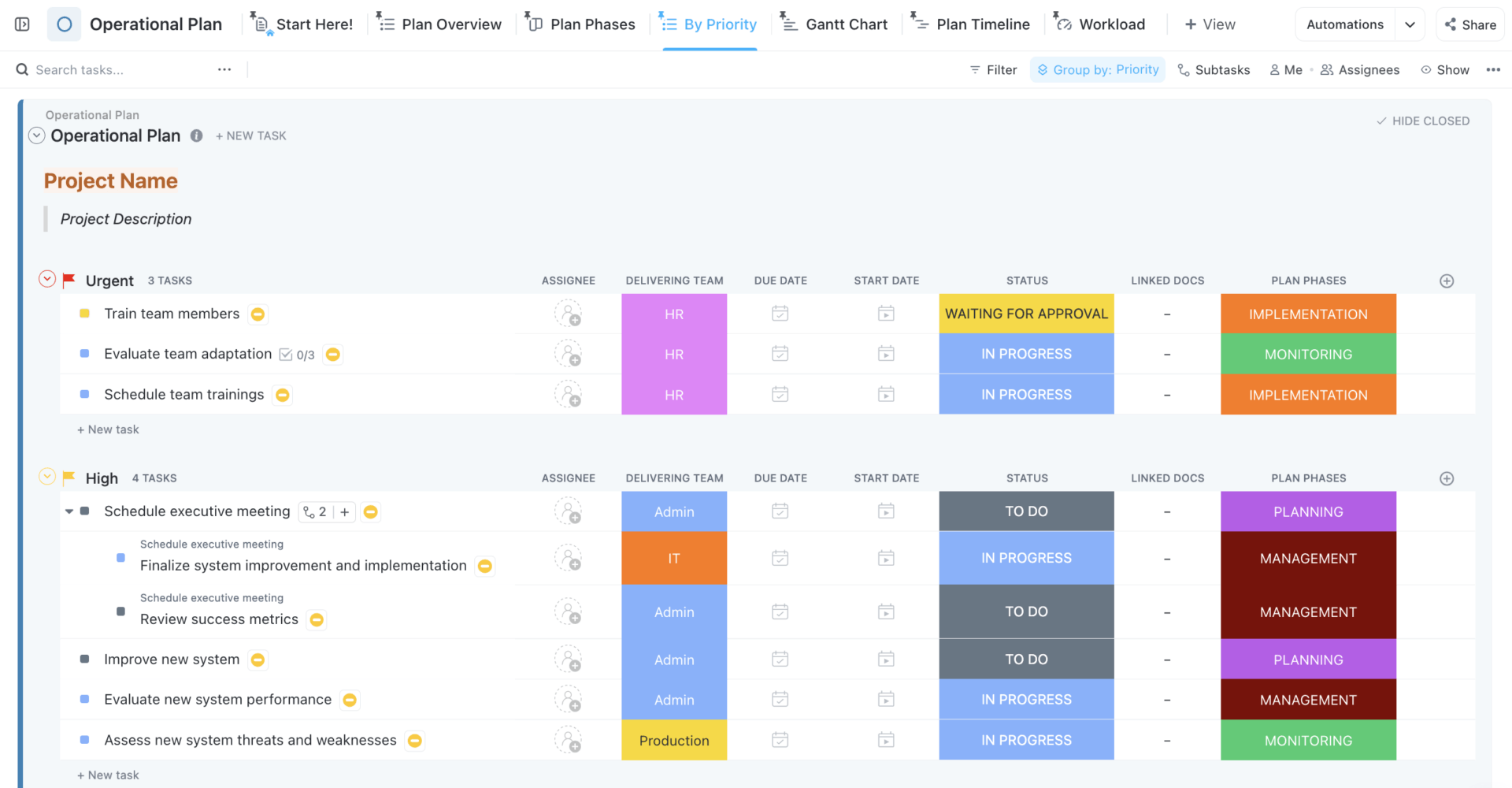This screenshot has height=788, width=1512.
Task: Click + New task under Urgent group
Action: tap(108, 429)
